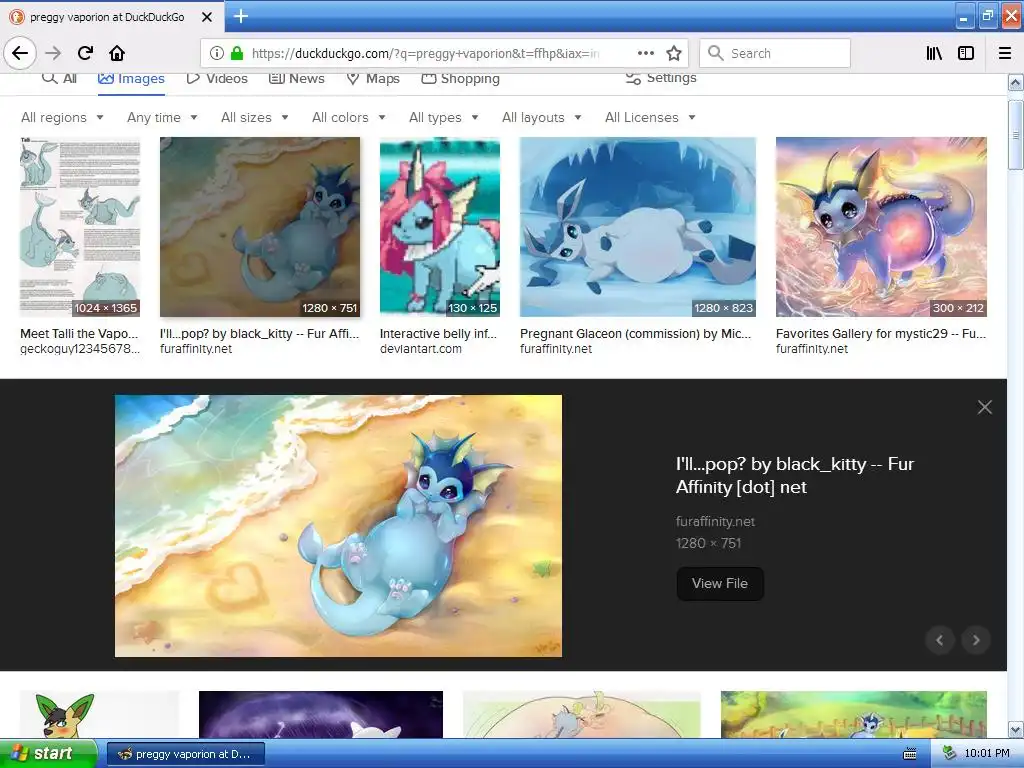
Task: Select the 1280 × 751 beach thumbnail
Action: (260, 227)
